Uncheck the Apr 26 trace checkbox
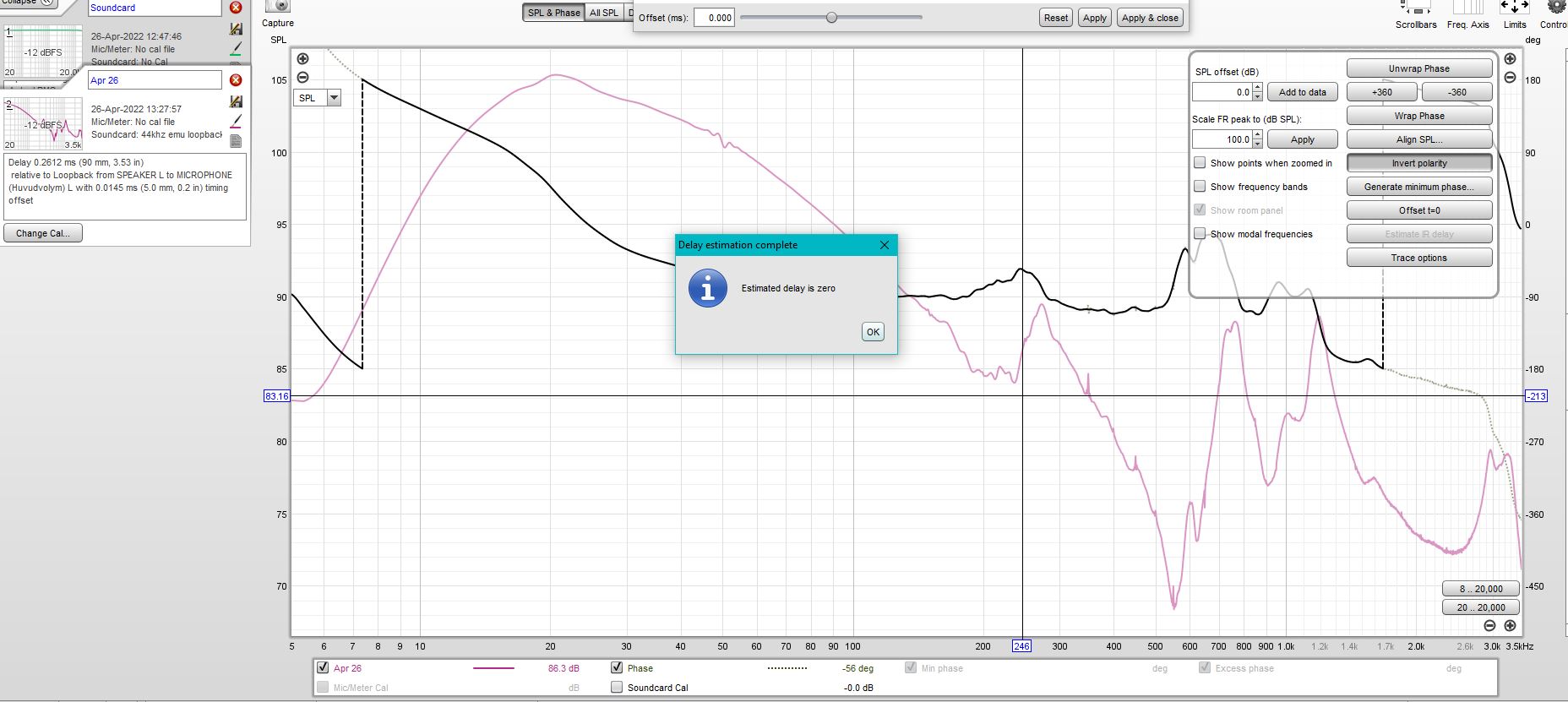The height and width of the screenshot is (702, 1568). 323,668
